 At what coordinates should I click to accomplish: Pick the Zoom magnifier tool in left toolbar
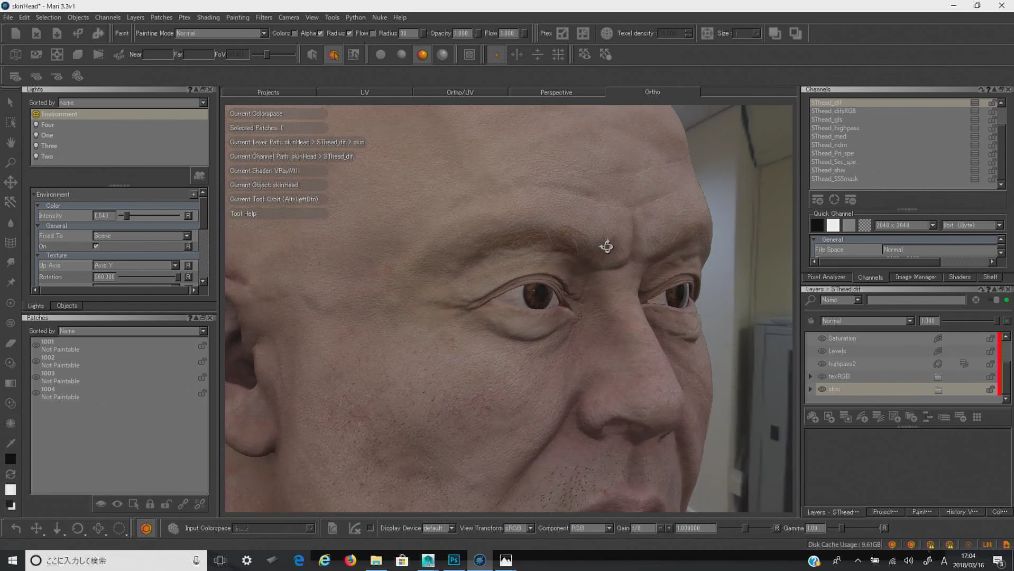point(10,162)
